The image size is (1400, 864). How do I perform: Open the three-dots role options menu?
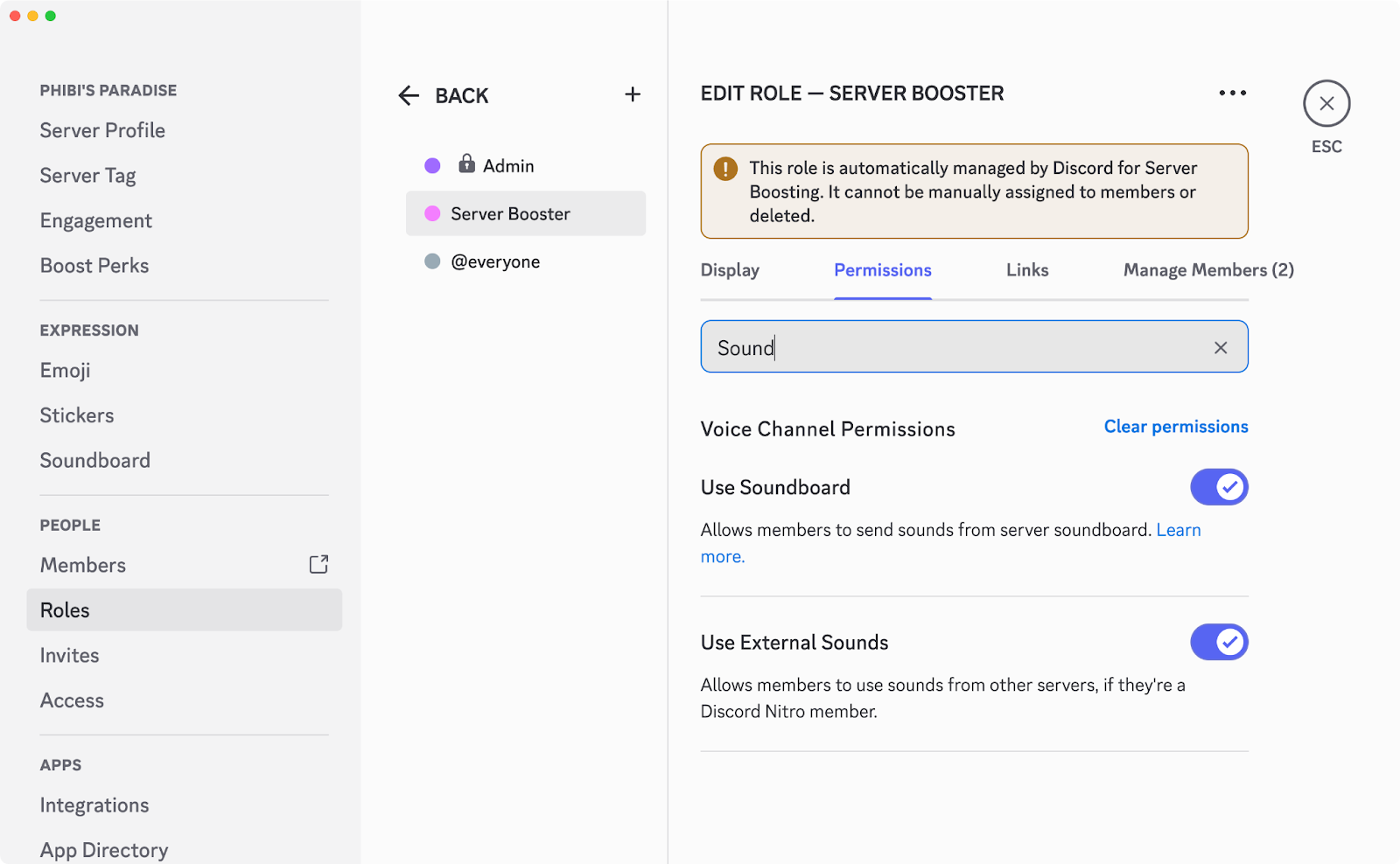1232,93
